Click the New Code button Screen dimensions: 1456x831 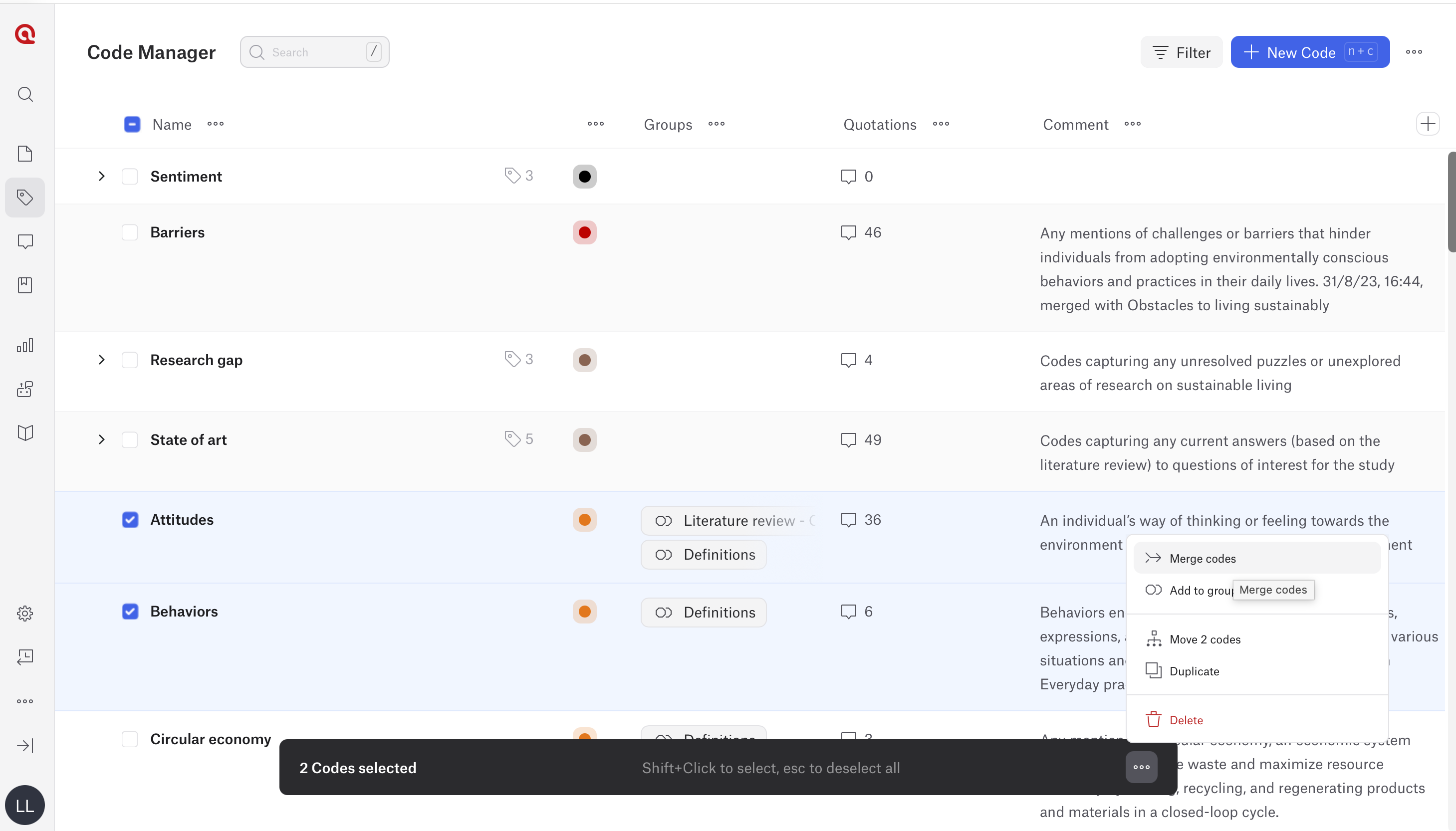pyautogui.click(x=1310, y=52)
